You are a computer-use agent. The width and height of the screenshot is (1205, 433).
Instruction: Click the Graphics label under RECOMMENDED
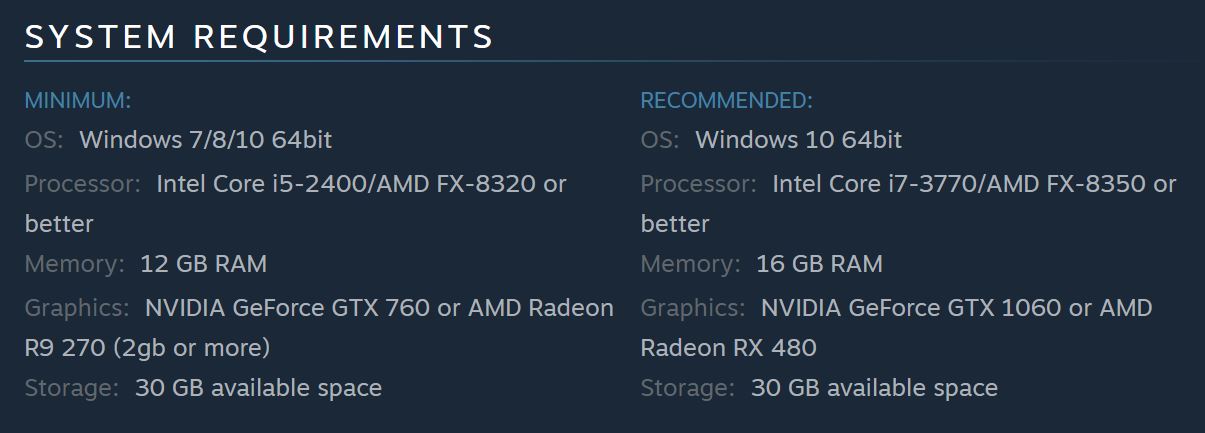click(693, 308)
